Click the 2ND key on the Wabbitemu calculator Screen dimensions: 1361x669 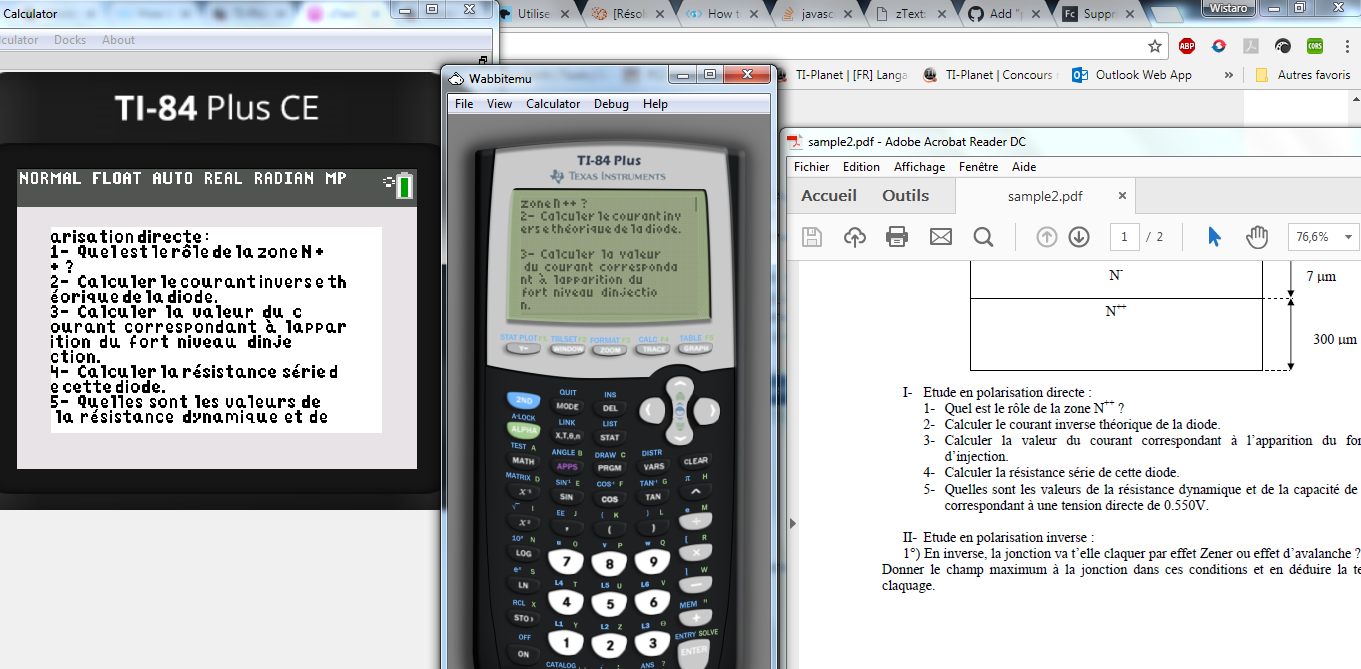click(523, 401)
